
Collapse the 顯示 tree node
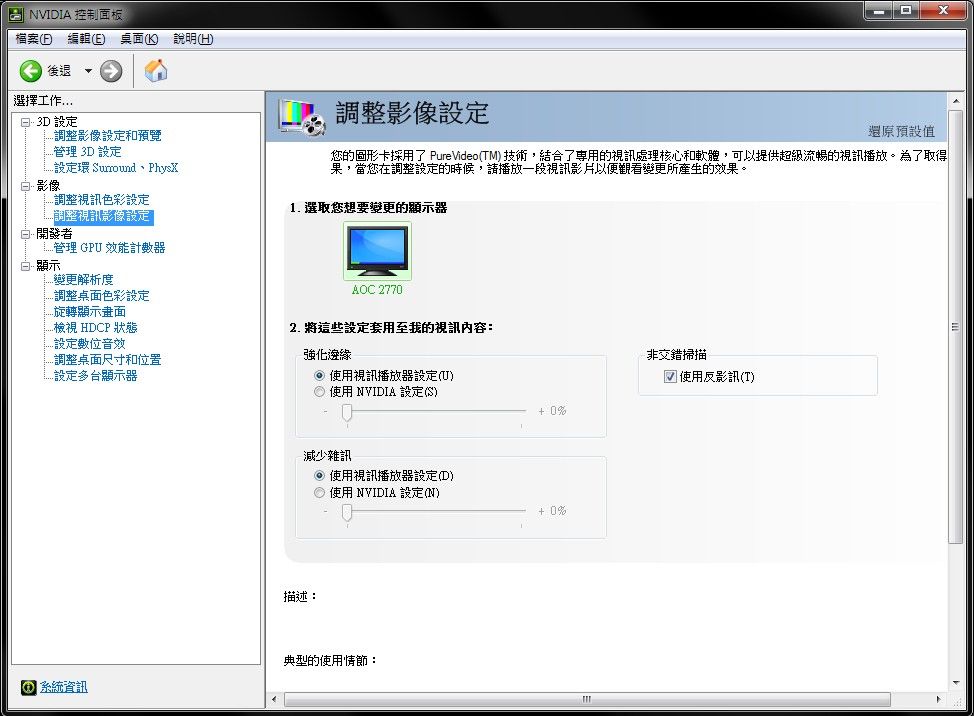point(26,266)
